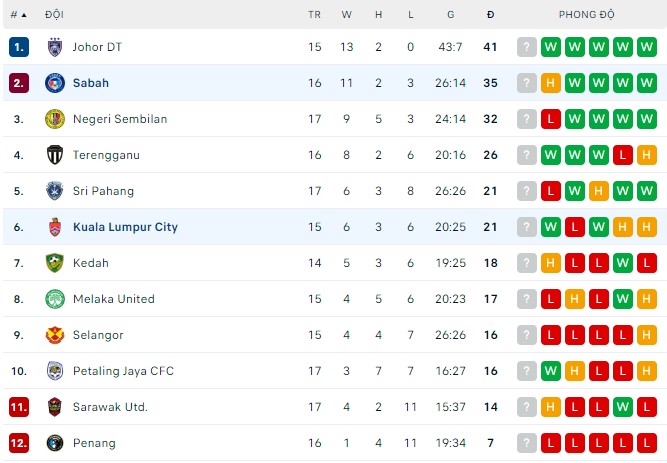Click the Negeri Sembilan team crest
This screenshot has height=463, width=667.
tap(54, 119)
